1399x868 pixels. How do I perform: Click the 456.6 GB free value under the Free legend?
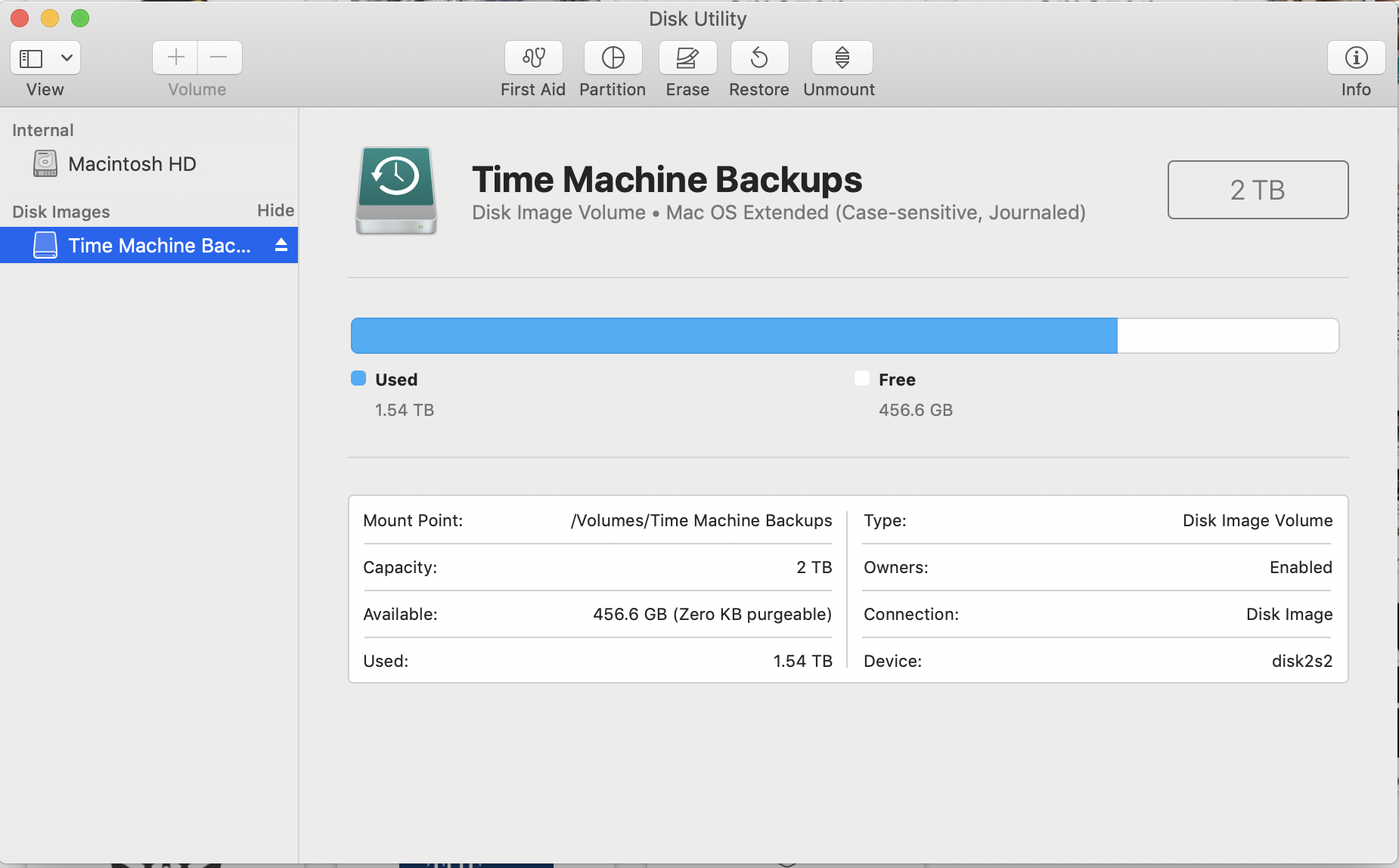pyautogui.click(x=916, y=410)
